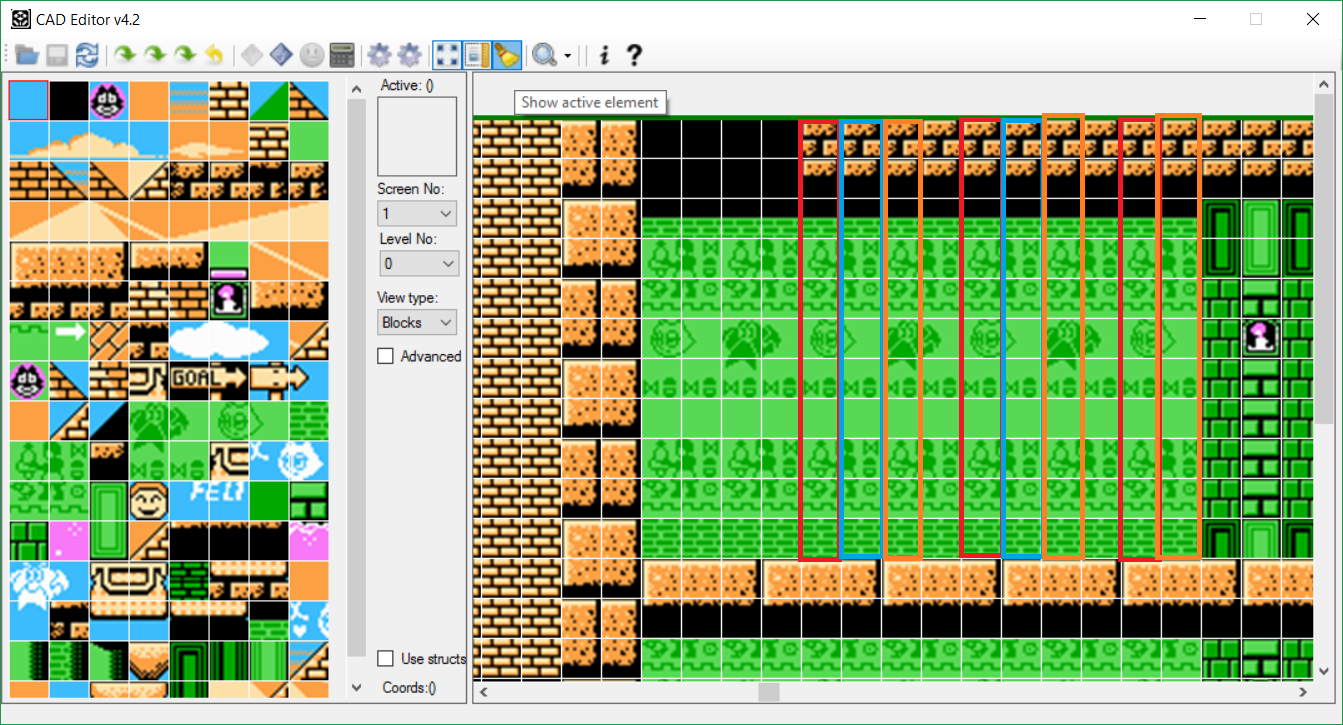
Task: Click the gear icon beside the blue corner-arrows toggle
Action: click(x=410, y=55)
